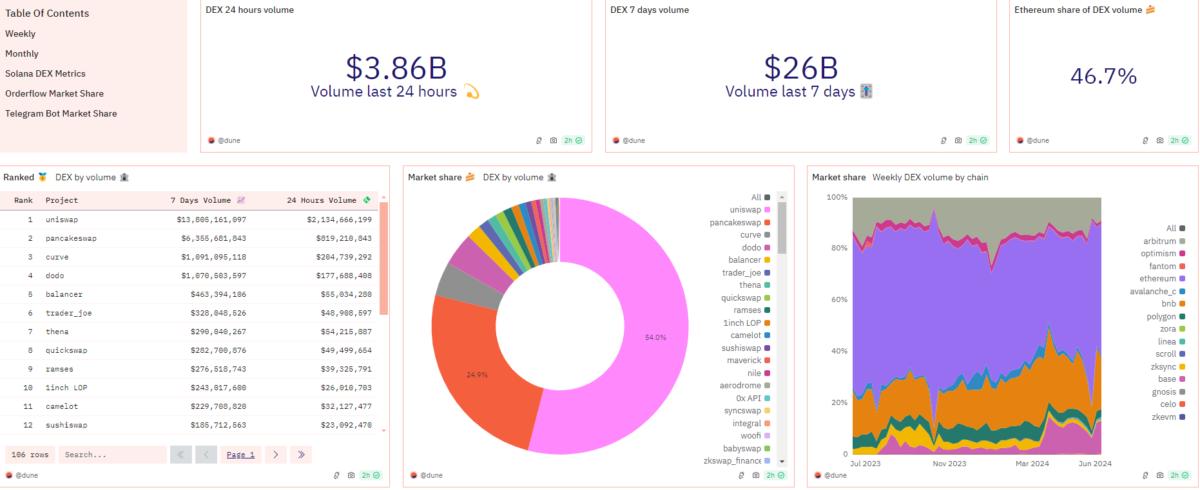The width and height of the screenshot is (1200, 490).
Task: Toggle curve series in pie legend
Action: coord(756,235)
